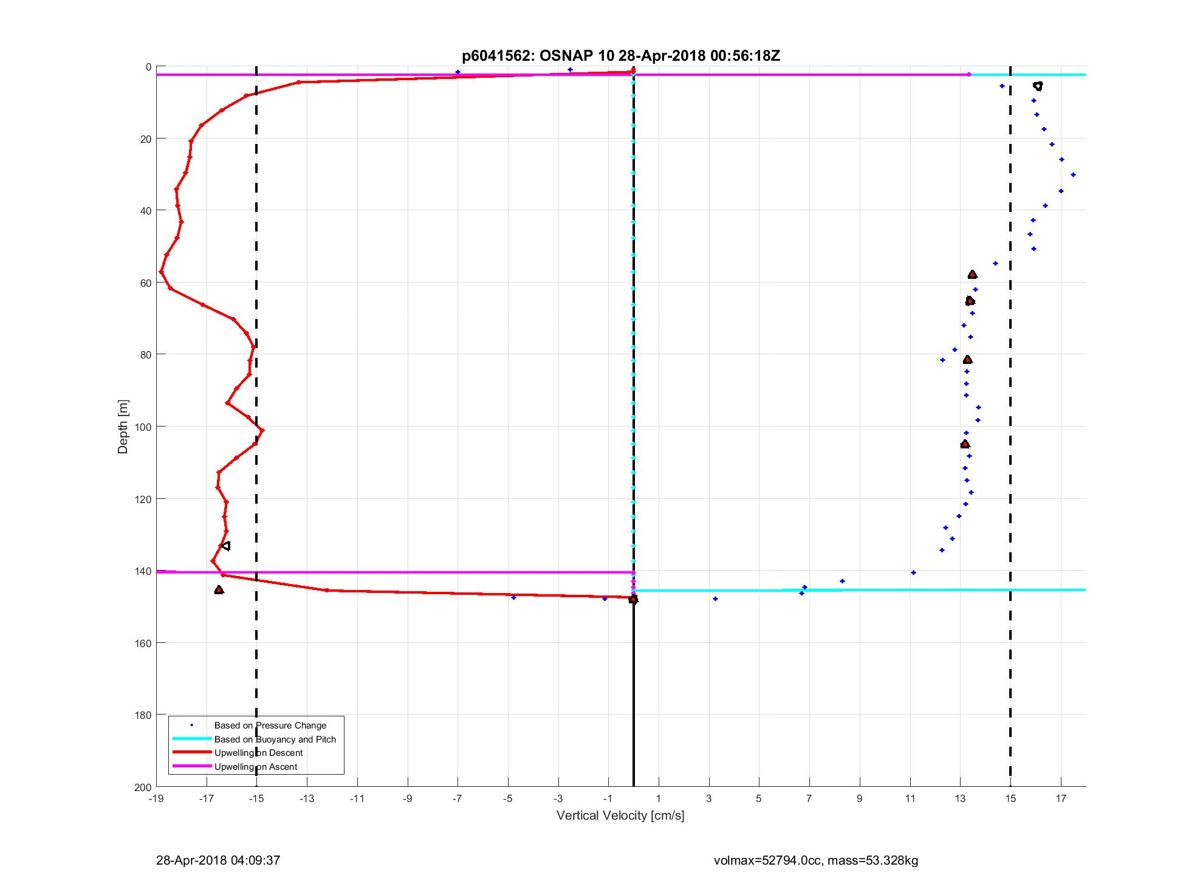Click the plot title "p6041562: OSNAP 10 28-Apr-2018 00:56:18Z"
This screenshot has height=885, width=1200.
tap(621, 56)
